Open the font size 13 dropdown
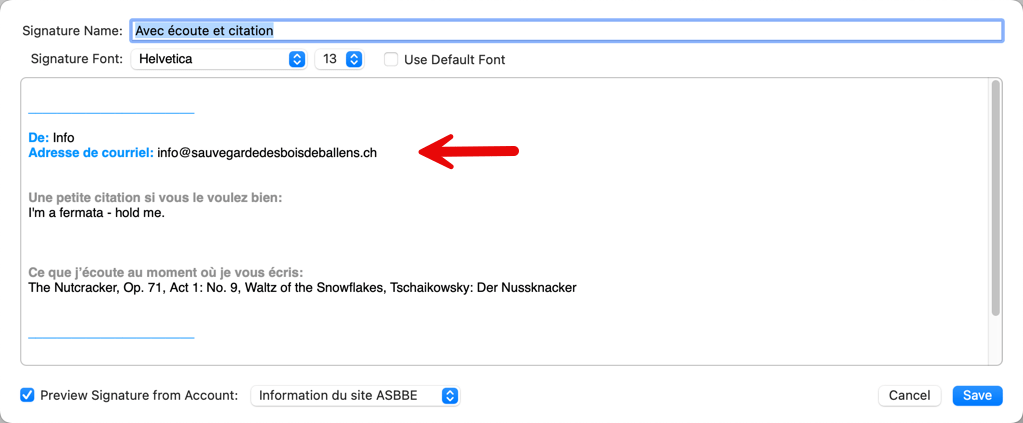Viewport: 1023px width, 423px height. point(339,59)
